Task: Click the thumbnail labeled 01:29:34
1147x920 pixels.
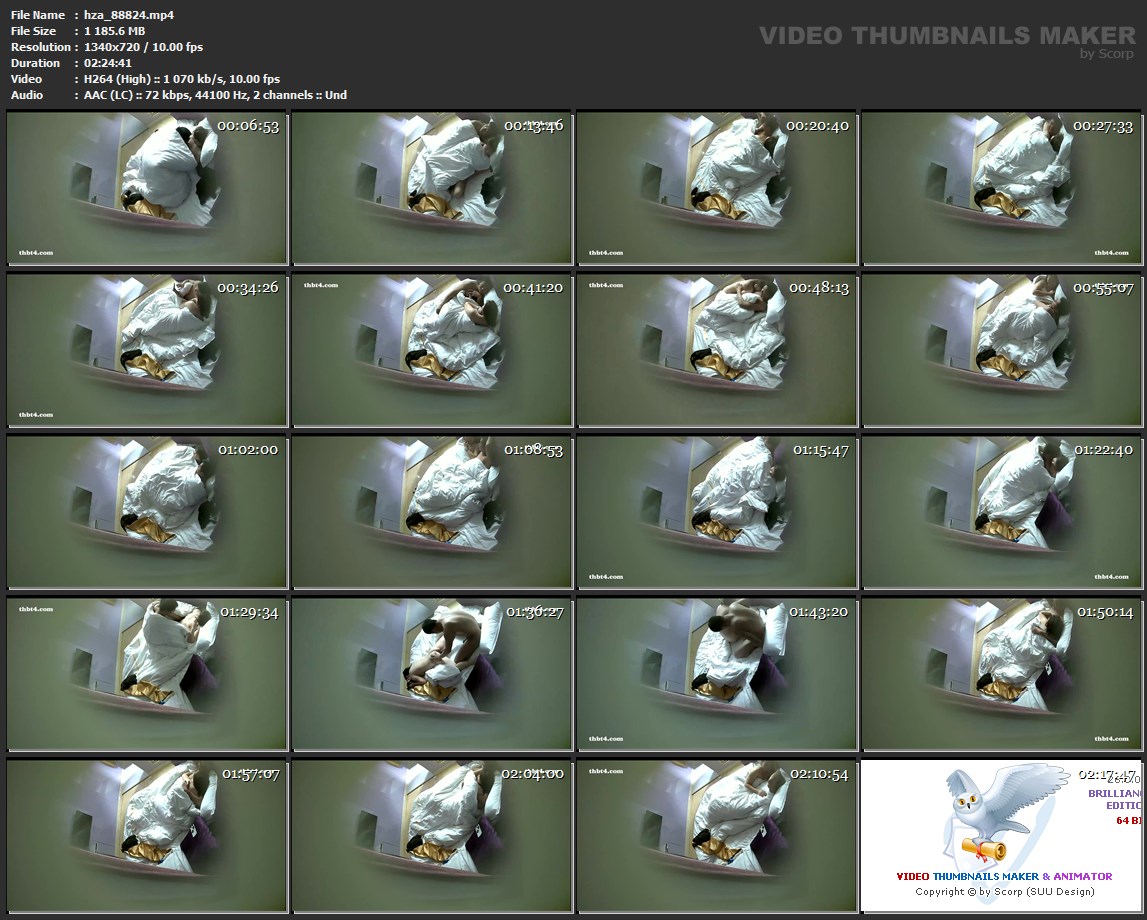Action: click(147, 674)
